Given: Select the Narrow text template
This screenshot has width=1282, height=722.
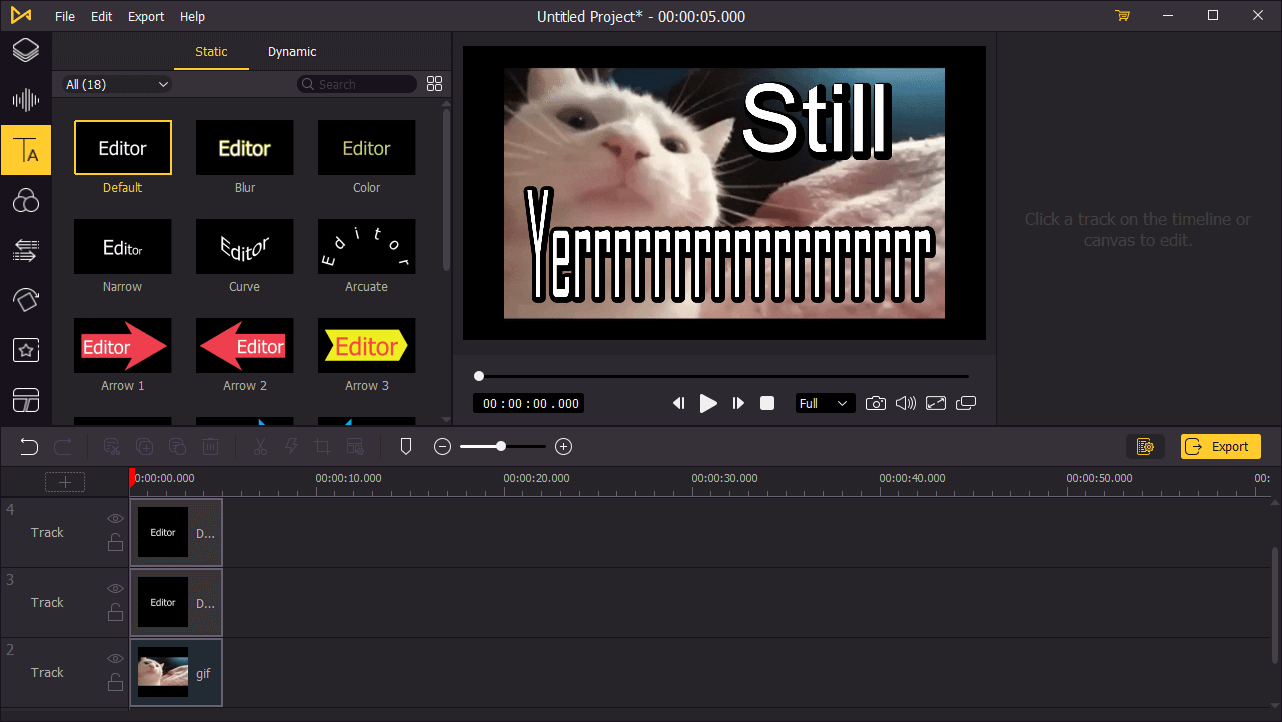Looking at the screenshot, I should click(123, 247).
